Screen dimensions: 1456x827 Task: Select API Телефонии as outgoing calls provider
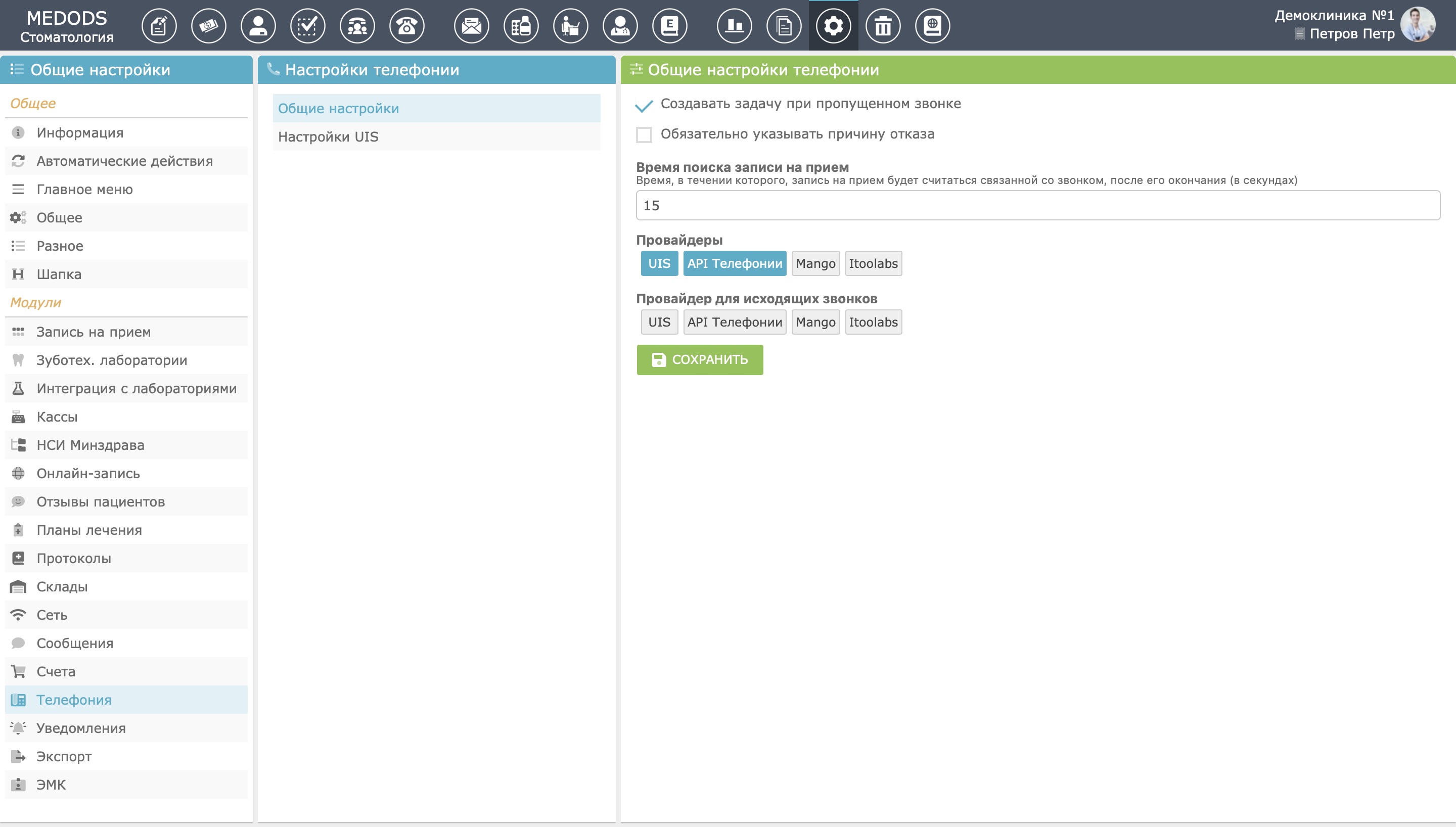pos(735,322)
